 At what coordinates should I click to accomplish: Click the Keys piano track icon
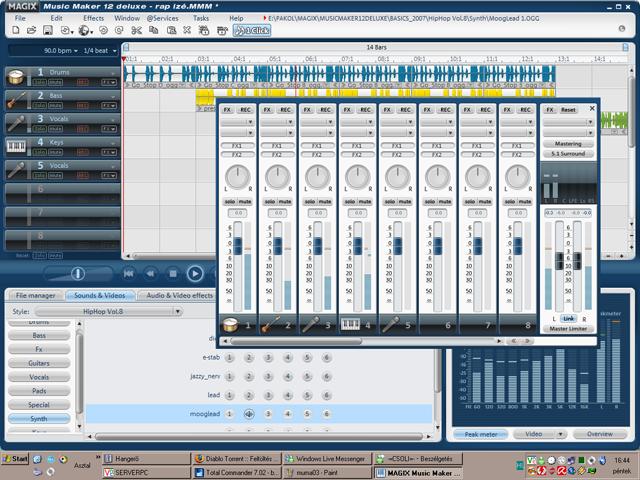point(16,146)
